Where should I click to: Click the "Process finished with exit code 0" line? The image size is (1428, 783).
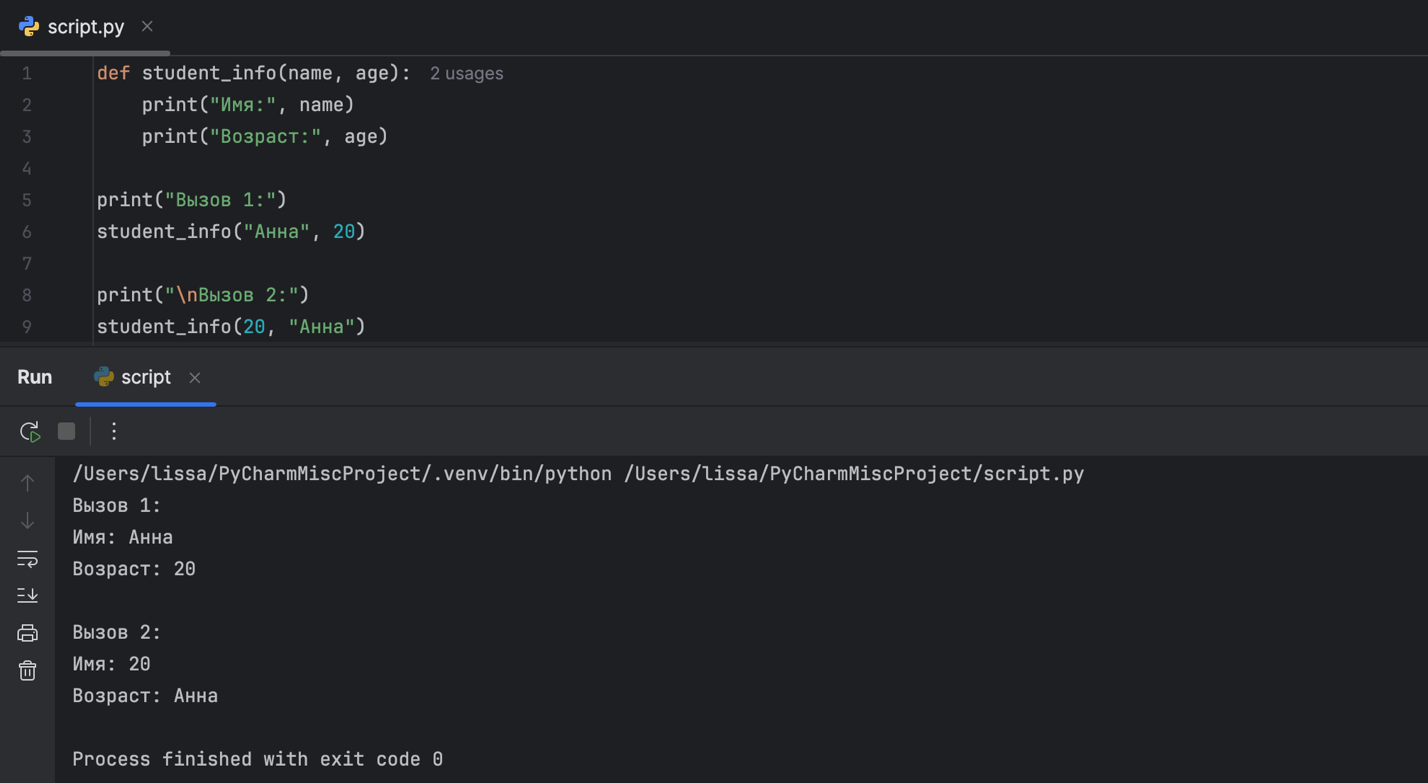click(257, 759)
